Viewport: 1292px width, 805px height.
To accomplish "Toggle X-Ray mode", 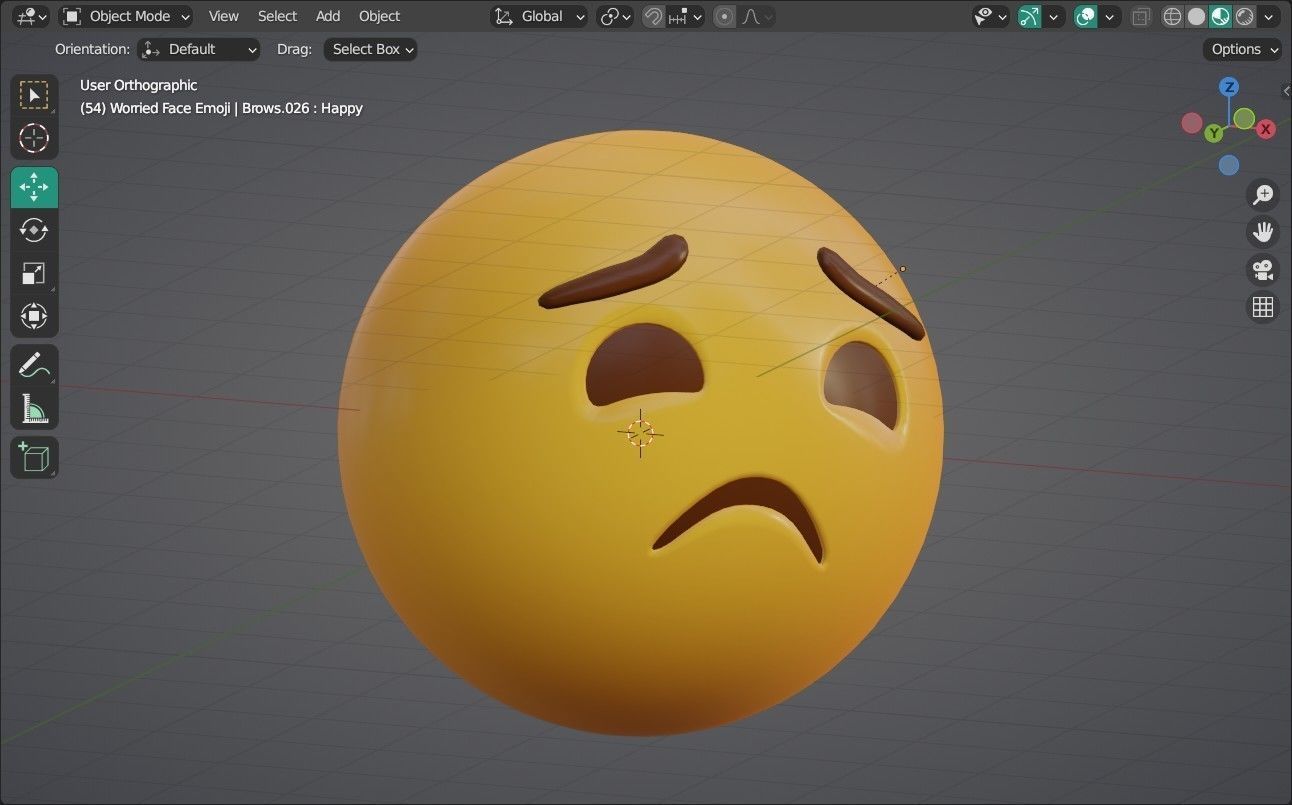I will point(1140,16).
